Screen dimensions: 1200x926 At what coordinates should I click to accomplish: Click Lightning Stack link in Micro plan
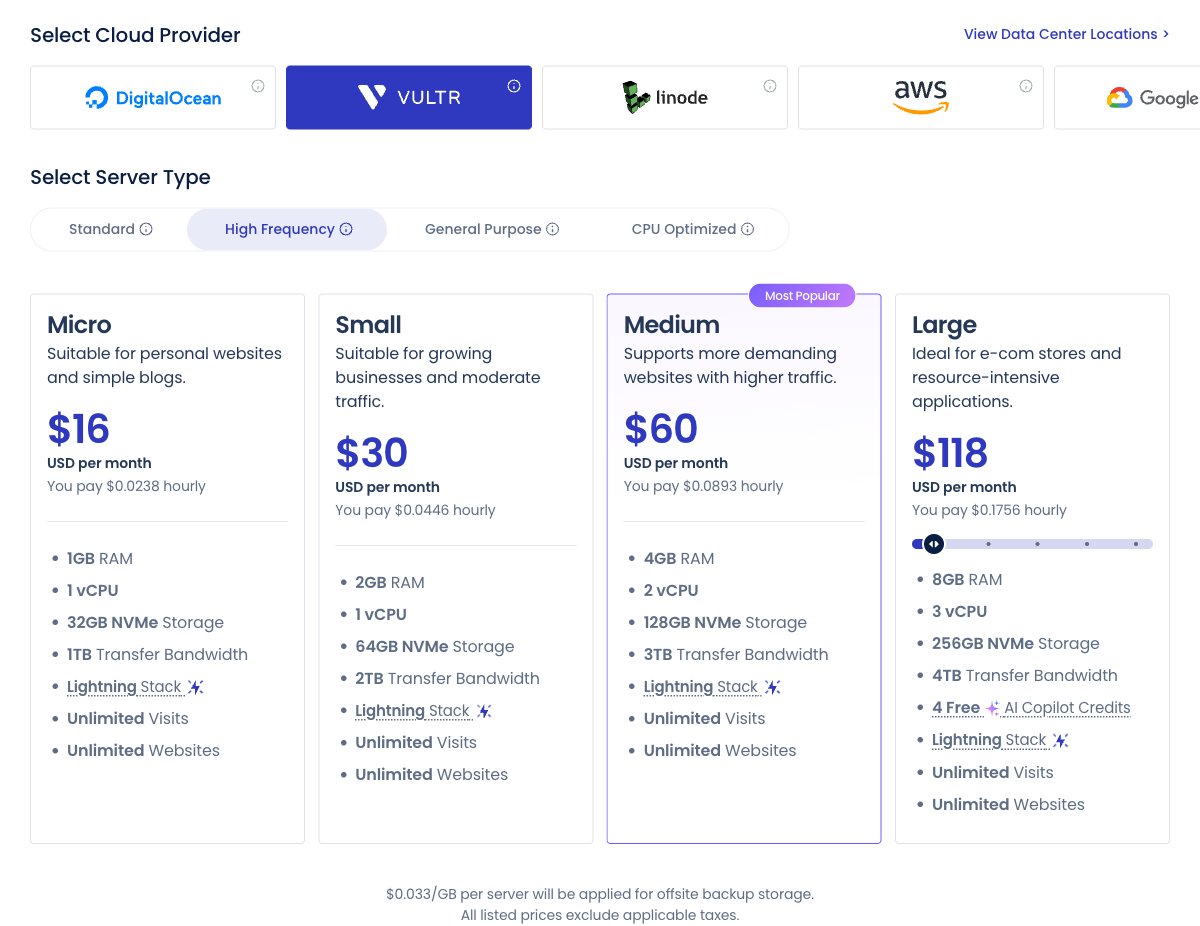click(124, 687)
